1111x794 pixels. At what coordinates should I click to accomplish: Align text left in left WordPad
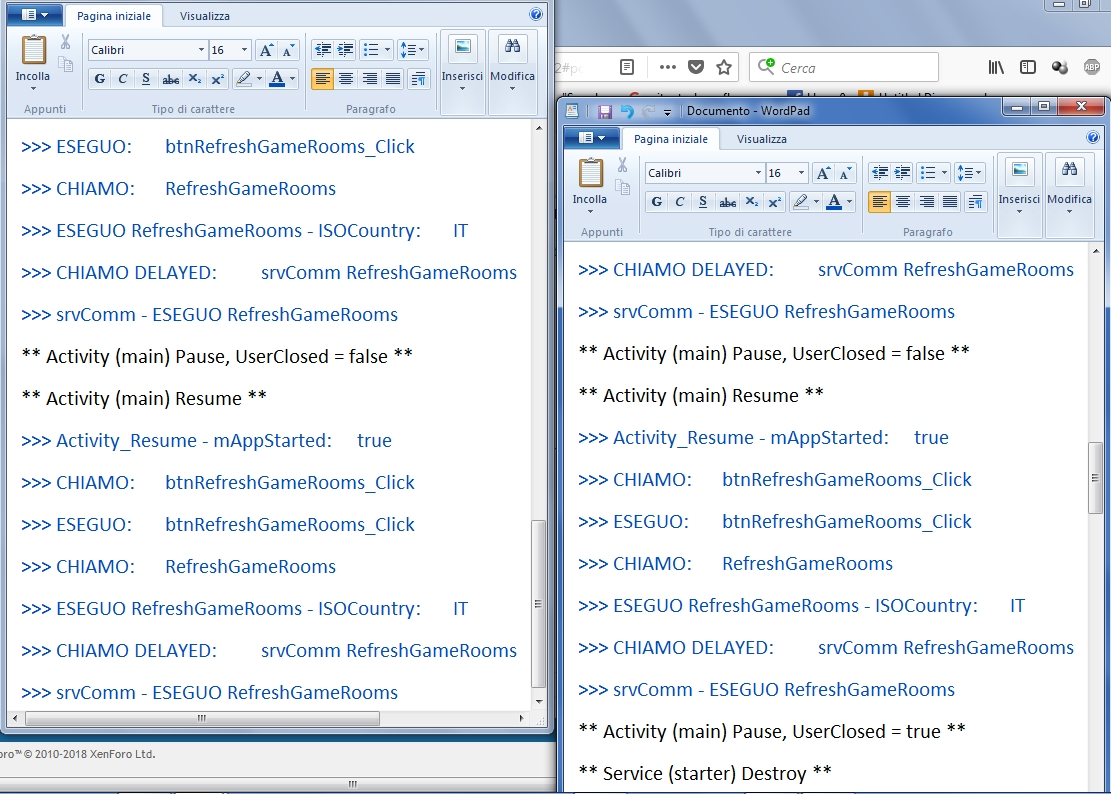click(x=322, y=79)
